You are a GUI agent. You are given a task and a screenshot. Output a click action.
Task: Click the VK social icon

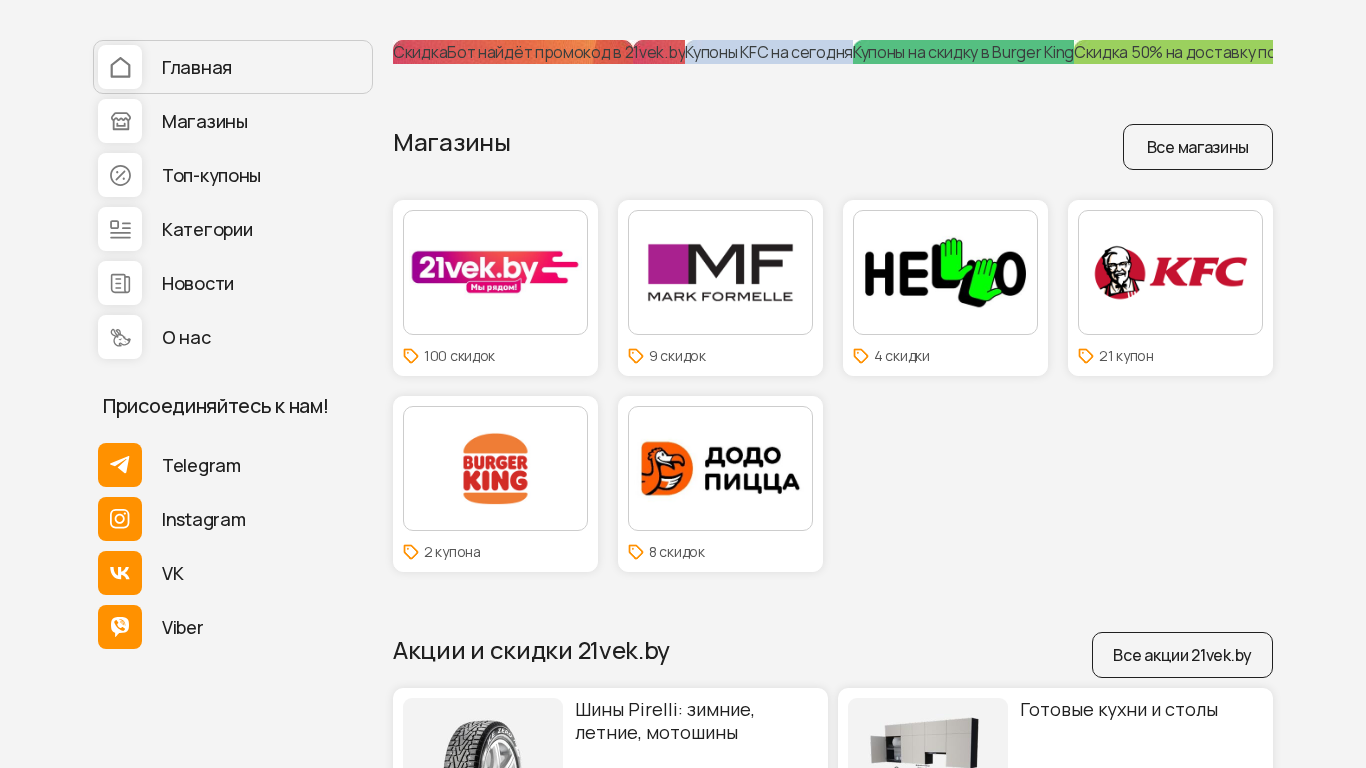coord(120,573)
